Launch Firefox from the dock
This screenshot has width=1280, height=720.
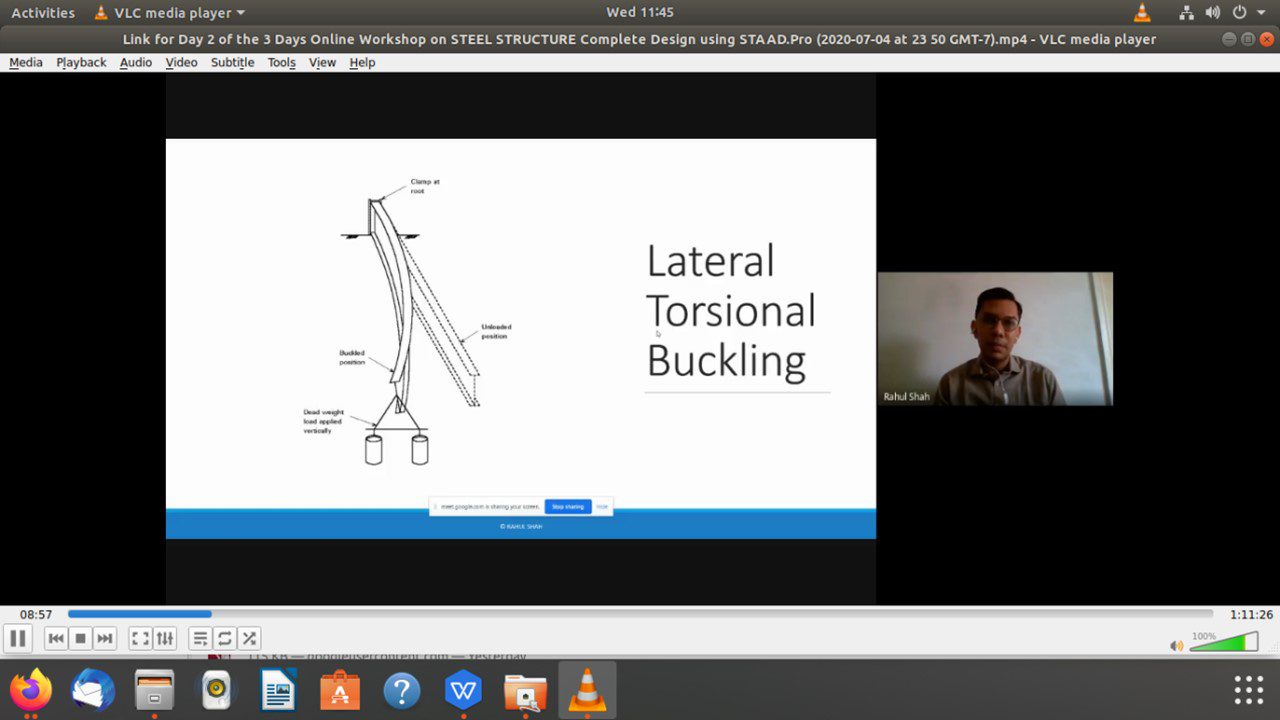(32, 691)
